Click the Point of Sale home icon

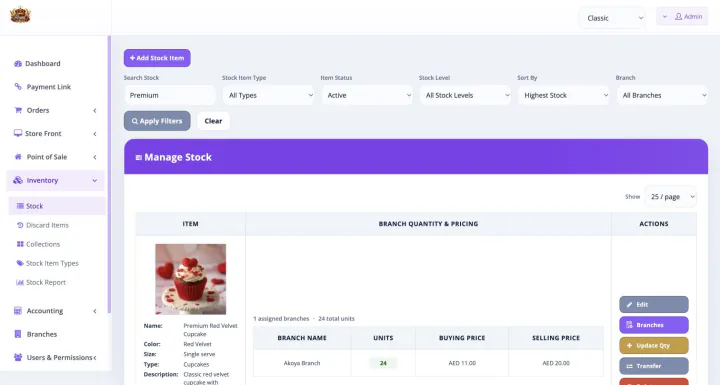18,157
